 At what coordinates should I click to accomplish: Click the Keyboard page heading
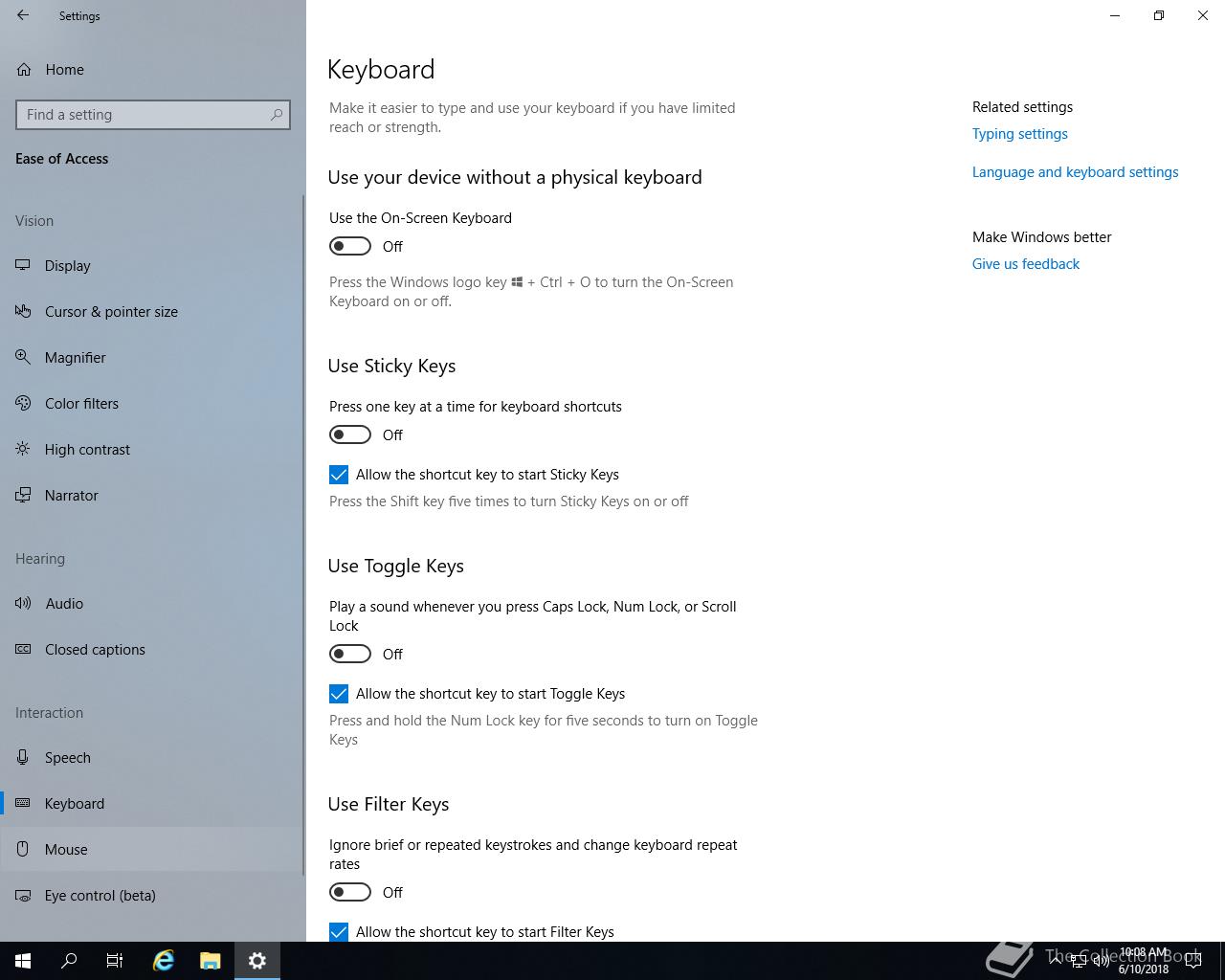[x=381, y=69]
